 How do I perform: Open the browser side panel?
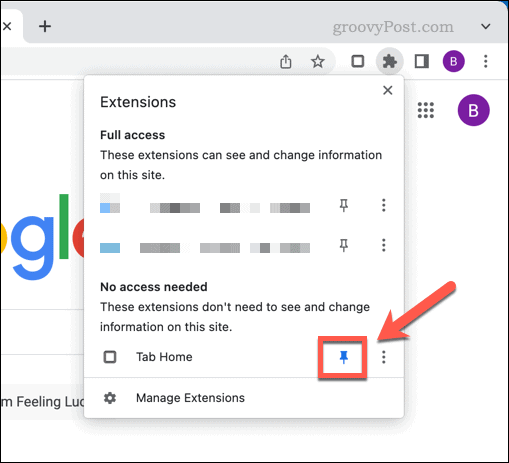pyautogui.click(x=421, y=62)
